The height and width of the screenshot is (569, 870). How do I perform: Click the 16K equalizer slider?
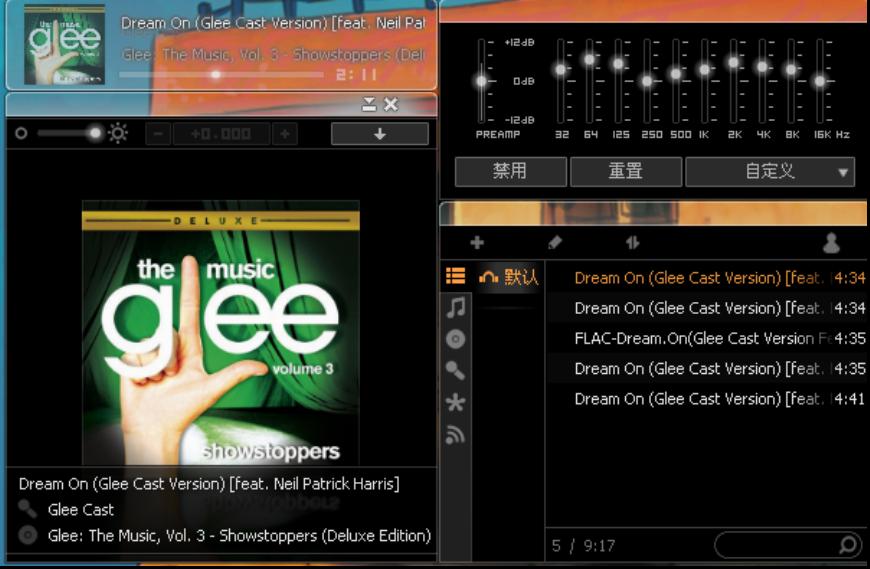(820, 82)
